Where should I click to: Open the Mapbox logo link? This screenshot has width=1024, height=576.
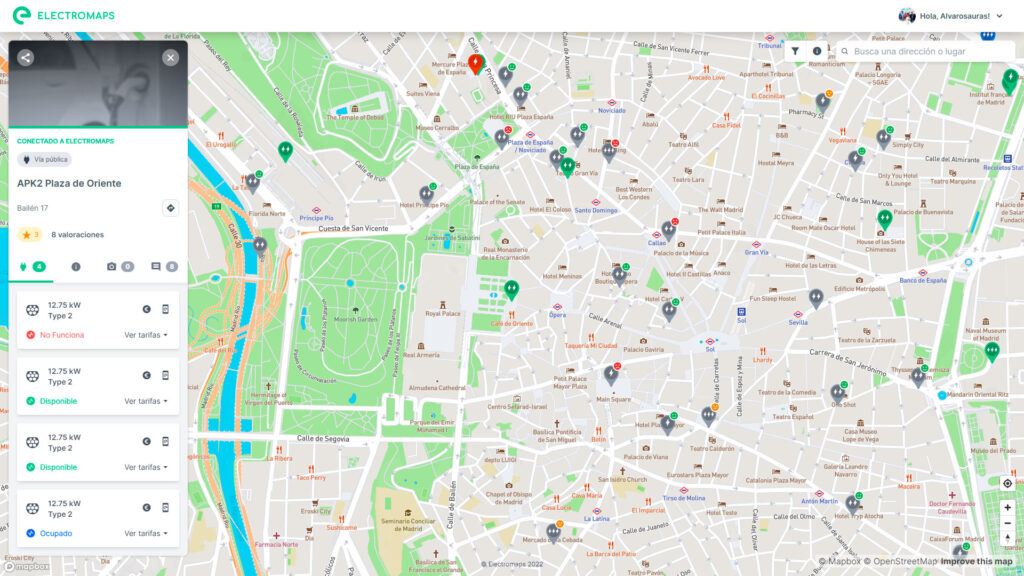(26, 567)
